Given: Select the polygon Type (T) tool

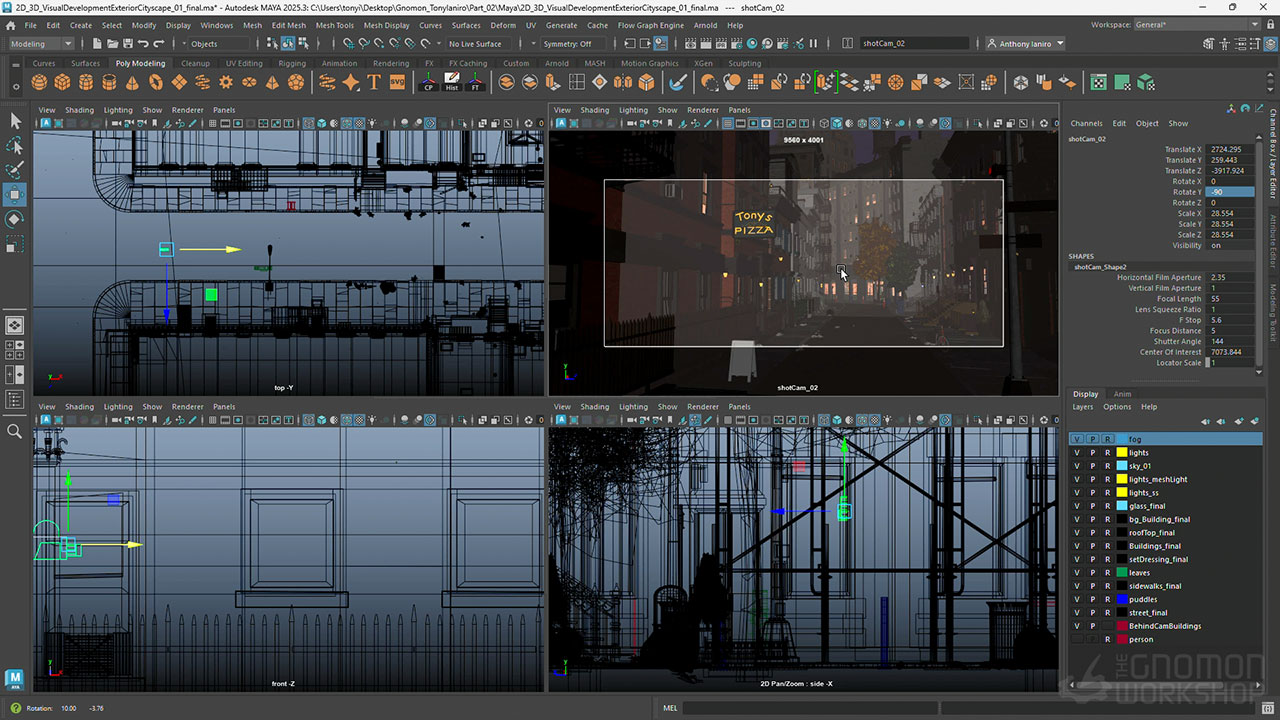Looking at the screenshot, I should 374,82.
